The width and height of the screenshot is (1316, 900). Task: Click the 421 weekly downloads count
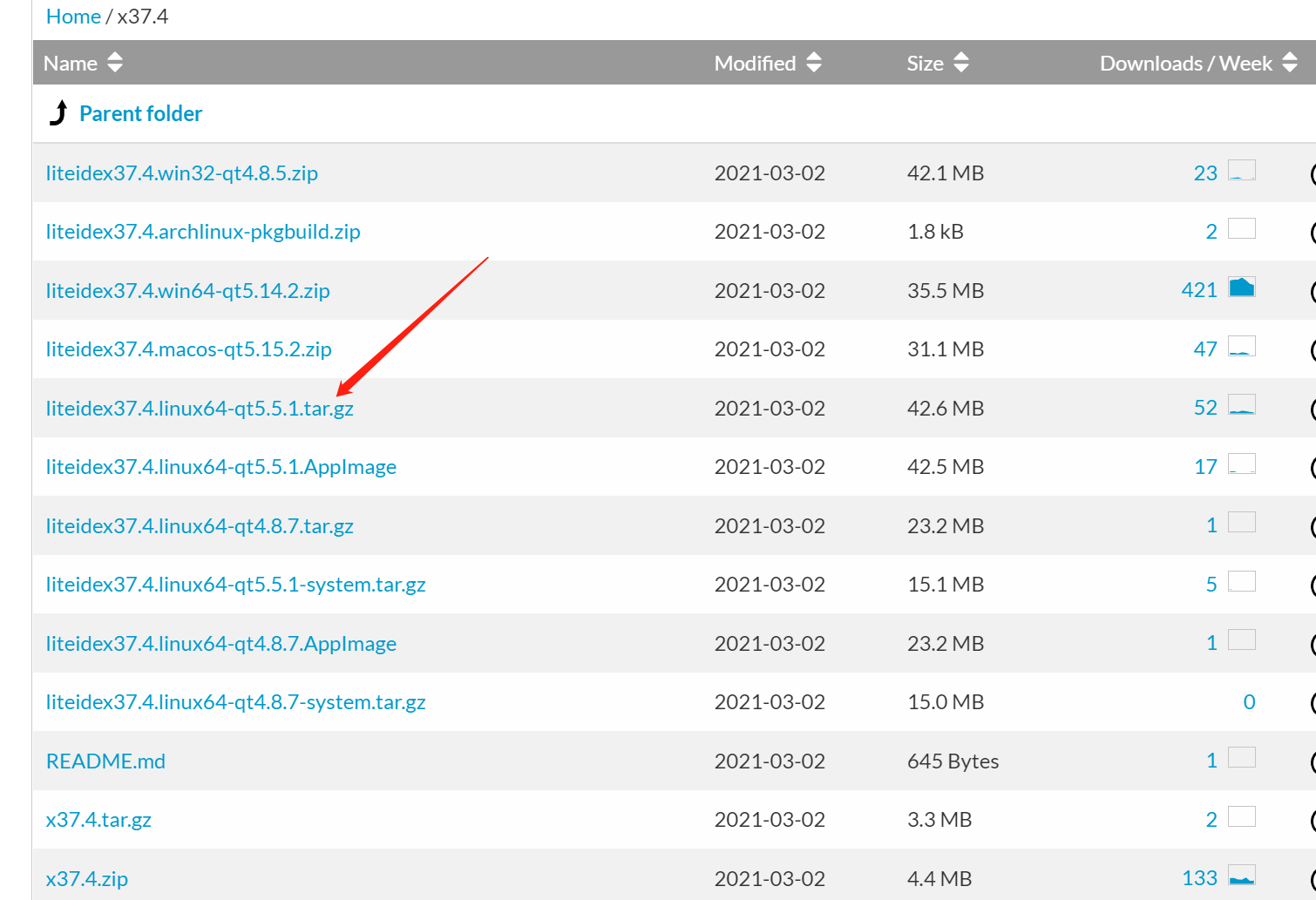(1199, 290)
